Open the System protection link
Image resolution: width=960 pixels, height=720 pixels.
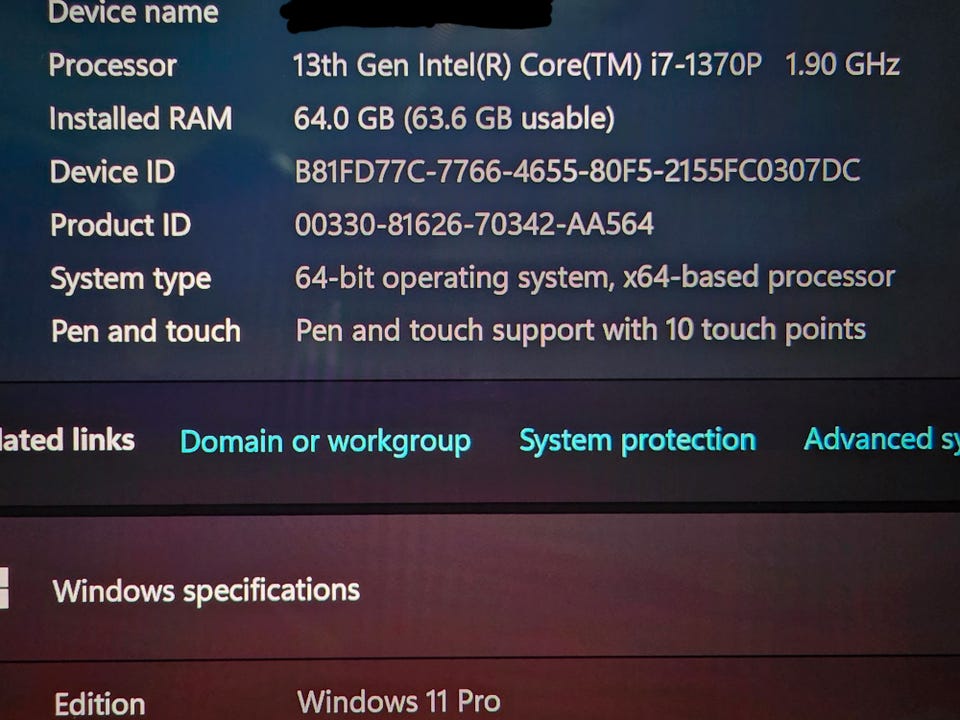(637, 440)
